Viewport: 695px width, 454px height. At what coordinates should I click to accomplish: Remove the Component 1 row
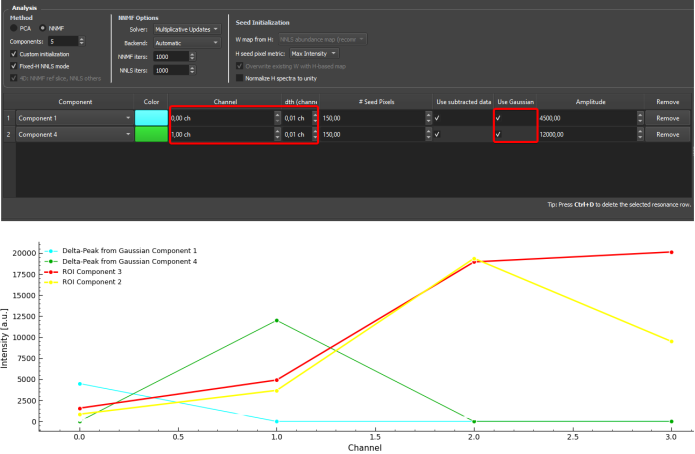pyautogui.click(x=668, y=118)
